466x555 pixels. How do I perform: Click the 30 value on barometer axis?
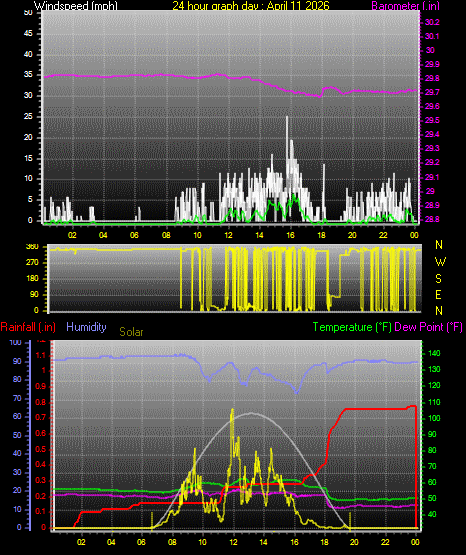(430, 50)
